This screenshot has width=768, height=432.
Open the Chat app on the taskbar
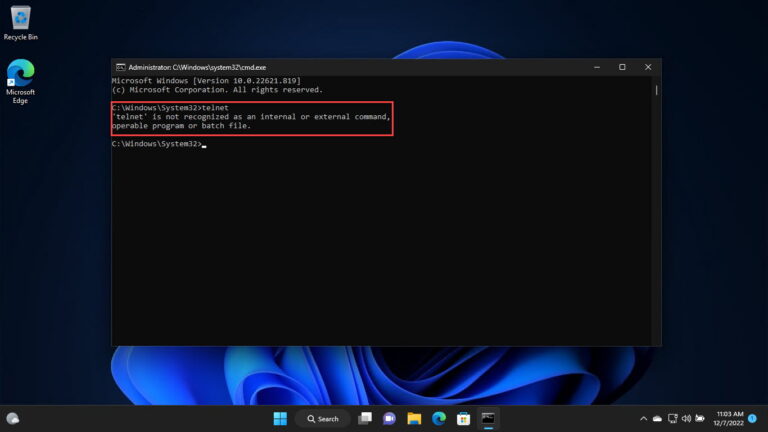pos(389,418)
